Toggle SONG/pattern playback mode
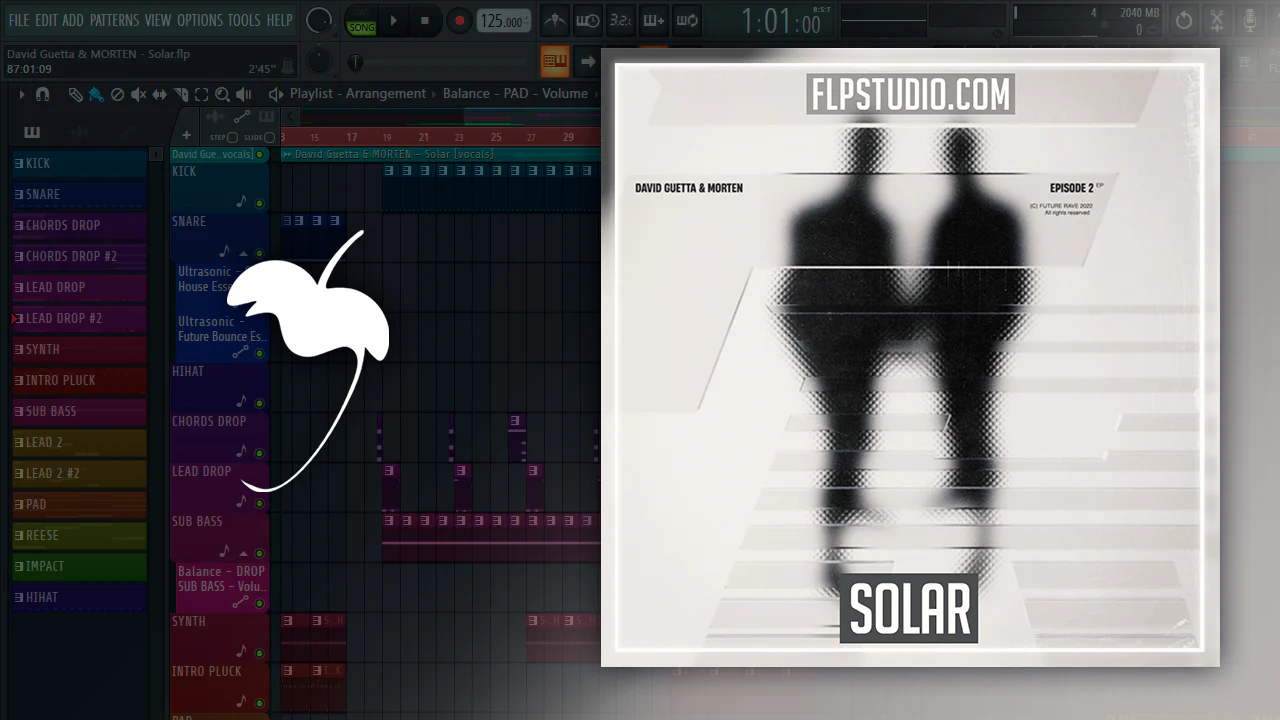1280x720 pixels. click(x=361, y=21)
